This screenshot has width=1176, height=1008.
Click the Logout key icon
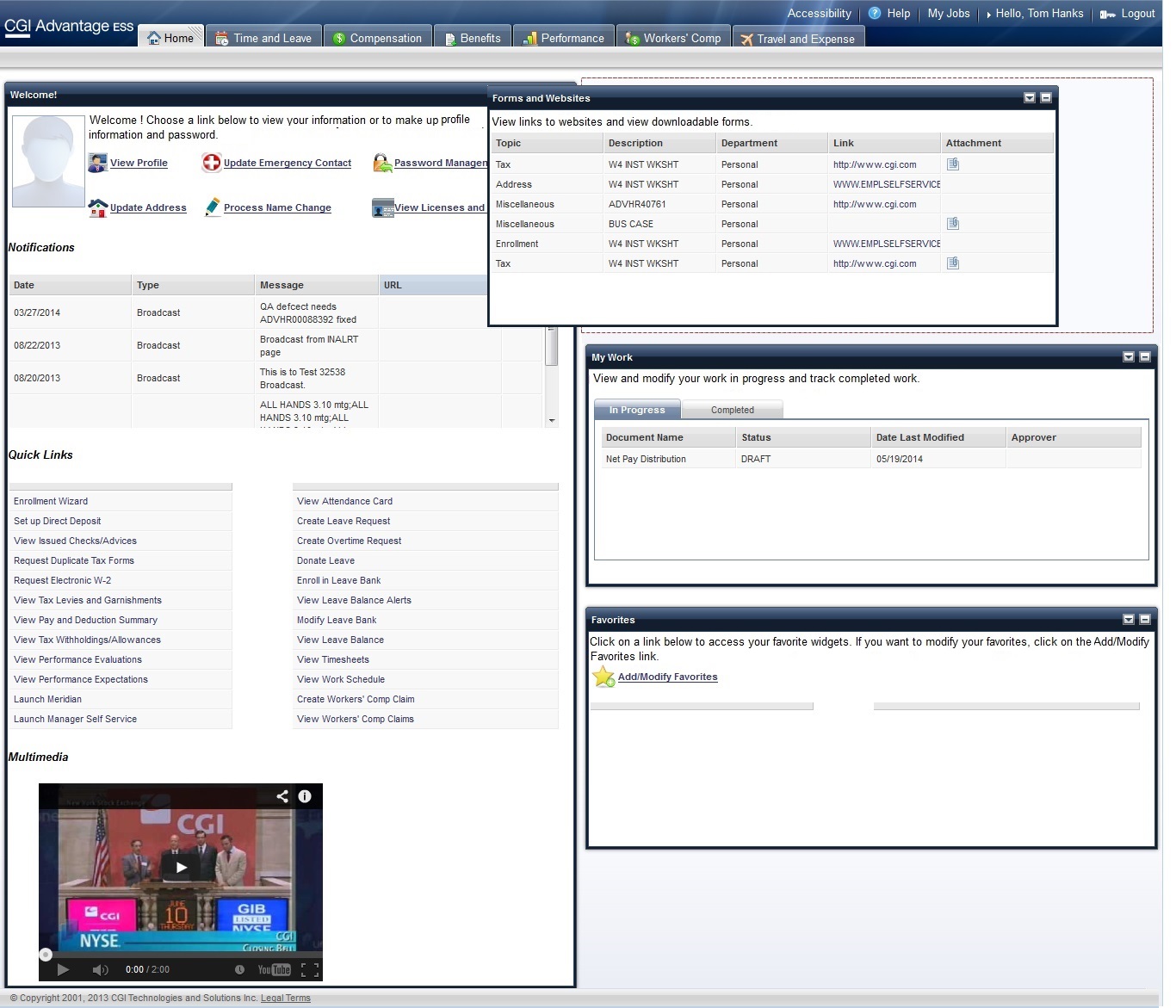coord(1108,14)
